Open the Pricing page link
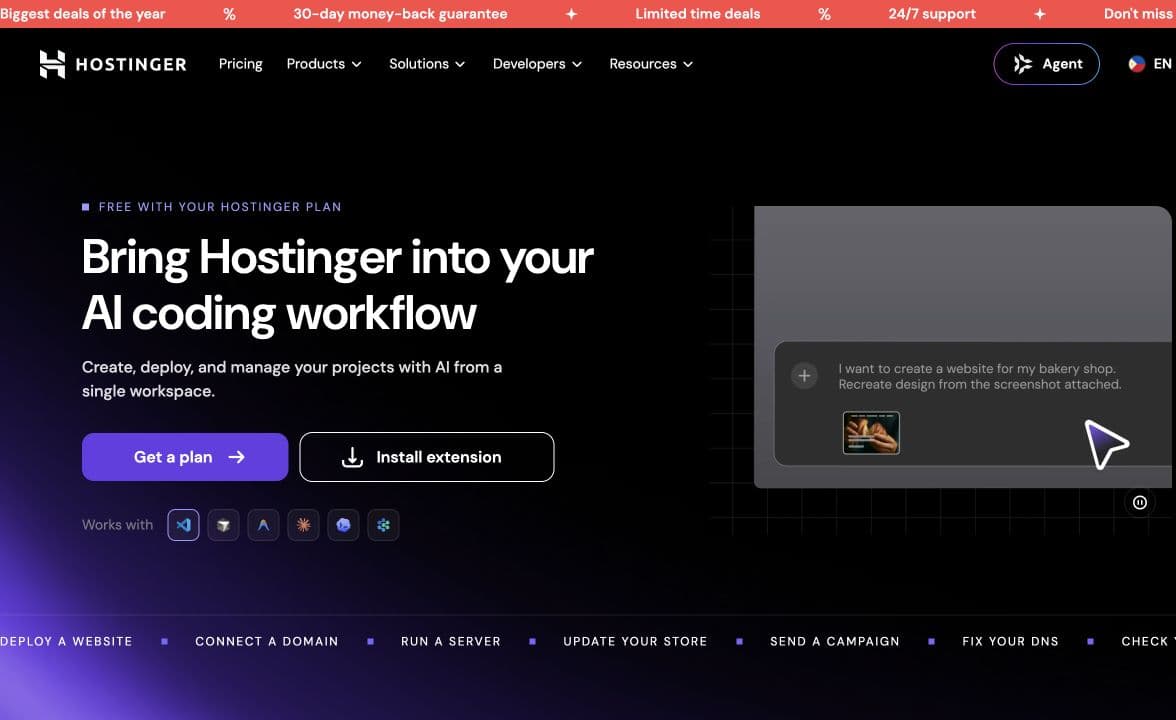The height and width of the screenshot is (720, 1176). tap(241, 64)
